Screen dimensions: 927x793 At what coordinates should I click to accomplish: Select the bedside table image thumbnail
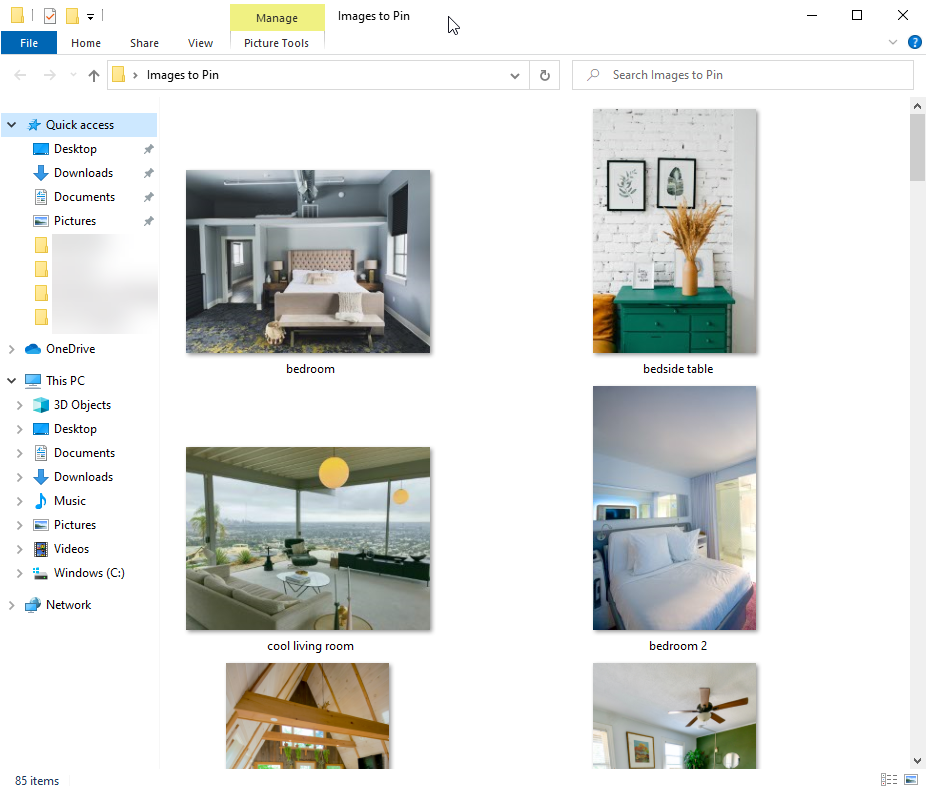[x=675, y=231]
